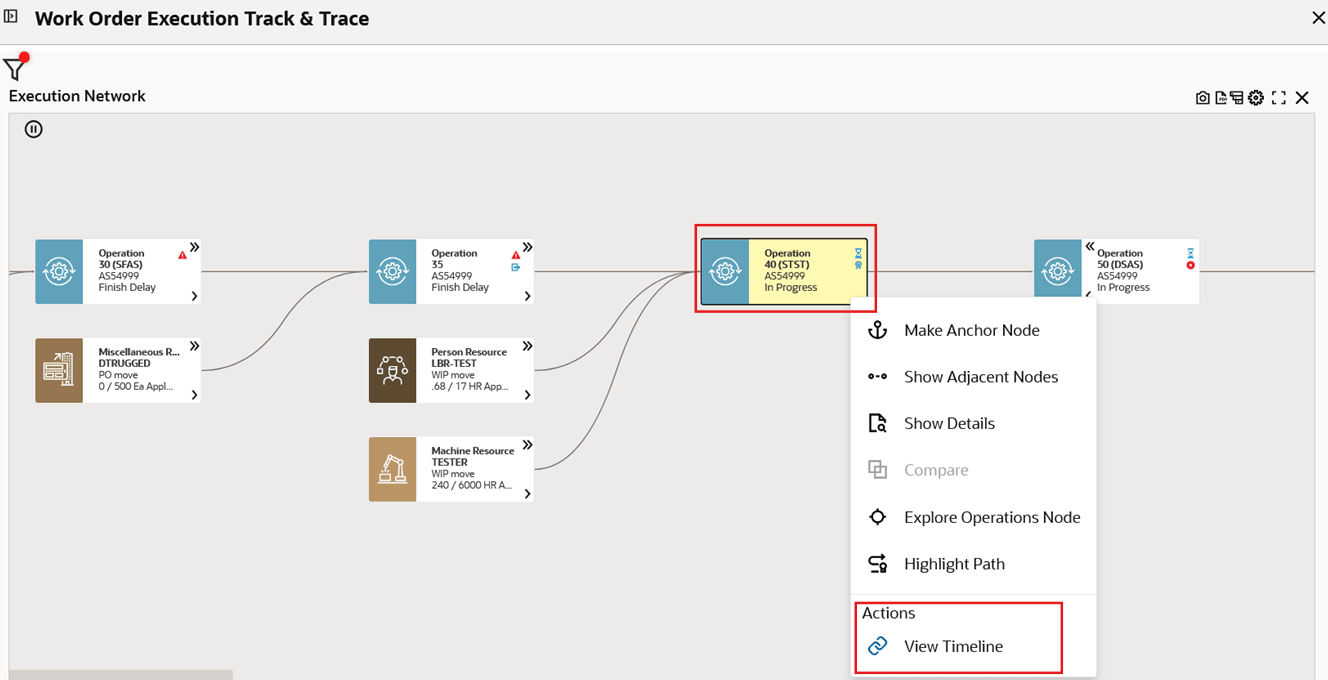This screenshot has width=1328, height=680.
Task: Click the Execution Network heading
Action: click(x=77, y=96)
